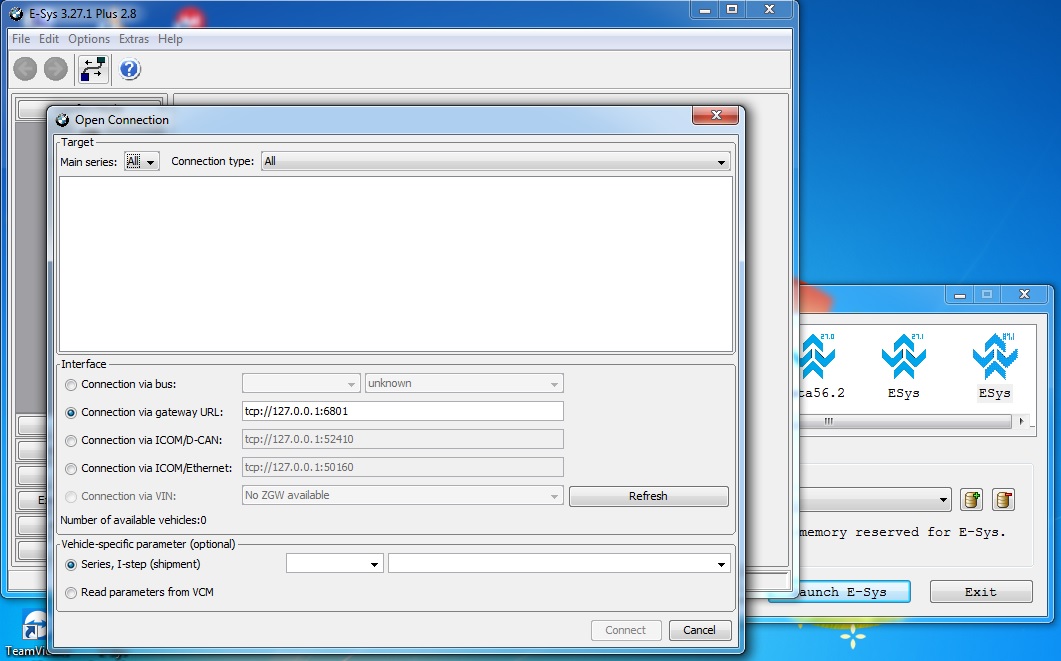Click the forward arrow toolbar icon
This screenshot has width=1061, height=661.
click(55, 69)
